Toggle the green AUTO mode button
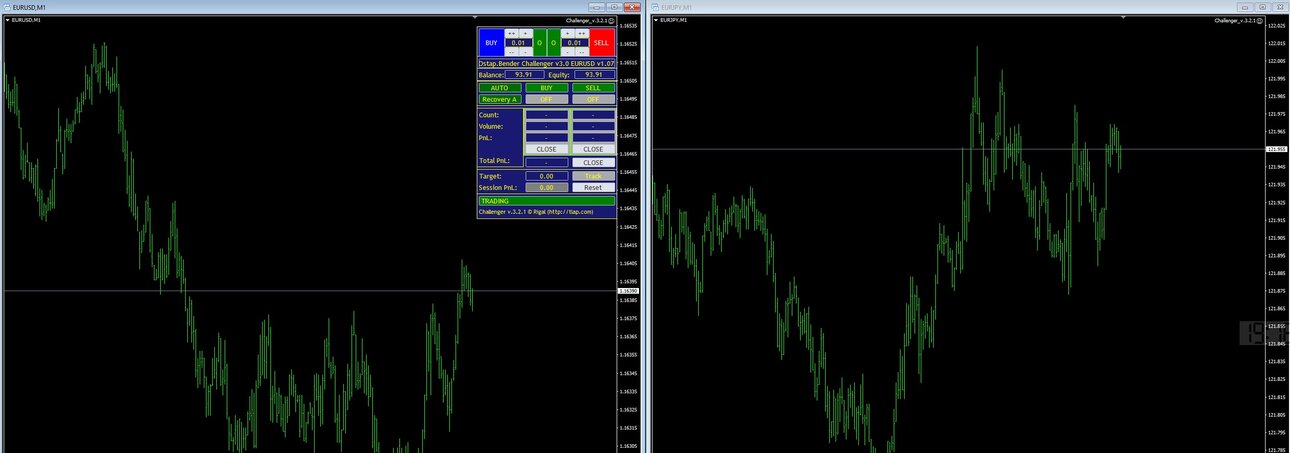This screenshot has width=1290, height=453. point(499,88)
